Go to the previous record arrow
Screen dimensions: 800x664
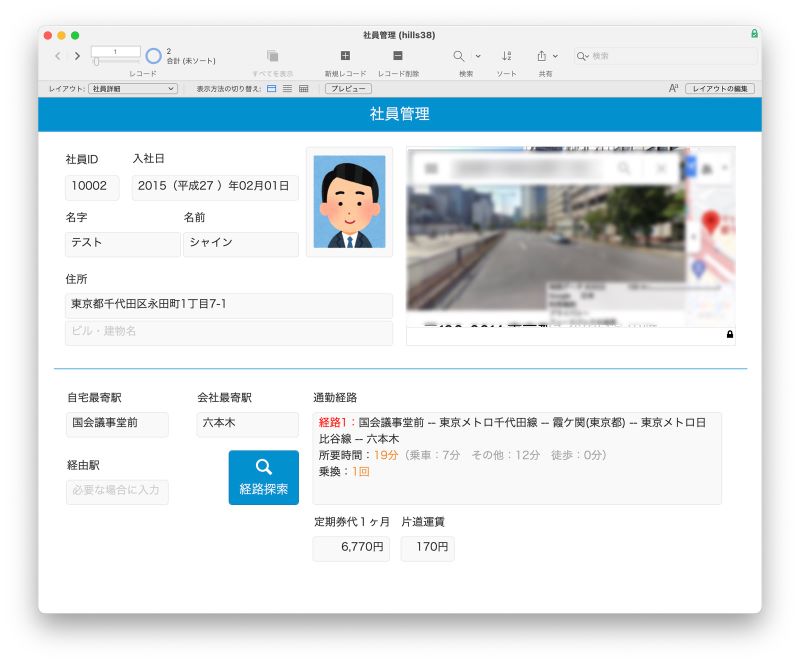coord(58,56)
